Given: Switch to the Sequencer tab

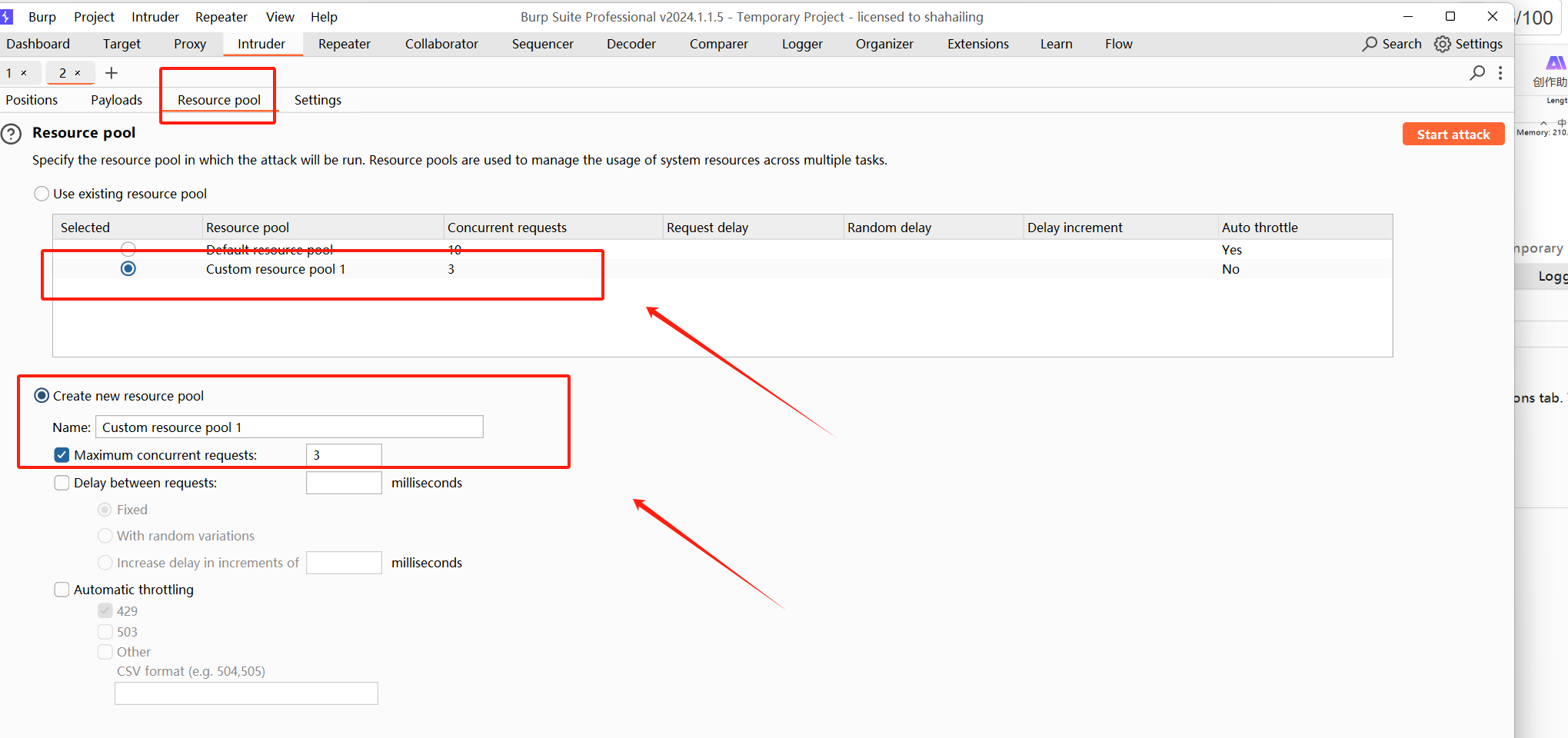Looking at the screenshot, I should click(x=543, y=44).
